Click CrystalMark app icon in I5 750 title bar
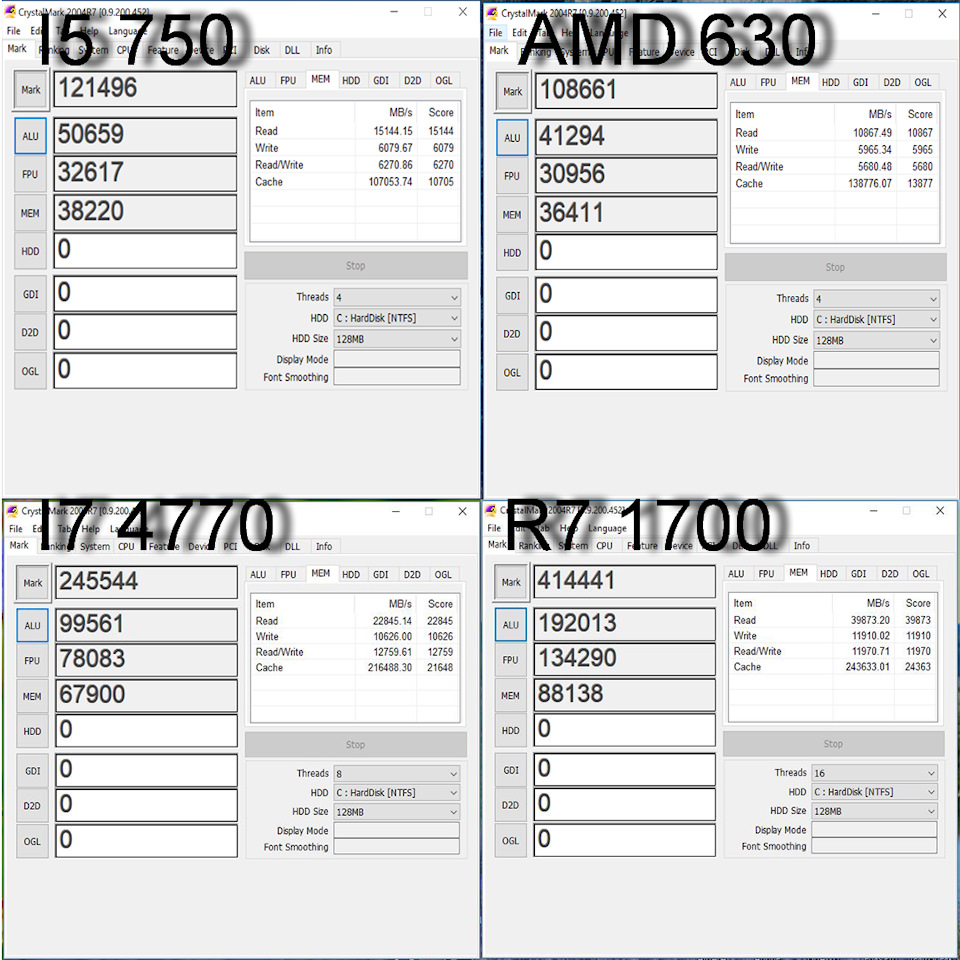This screenshot has width=960, height=960. tap(10, 12)
